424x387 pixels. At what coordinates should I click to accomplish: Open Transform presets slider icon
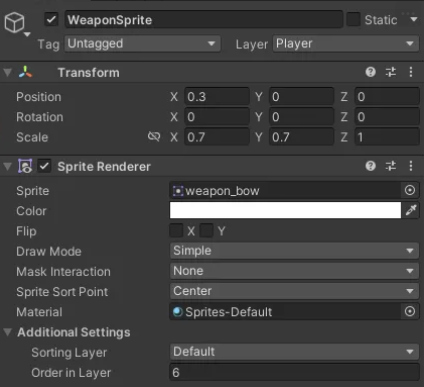point(391,72)
